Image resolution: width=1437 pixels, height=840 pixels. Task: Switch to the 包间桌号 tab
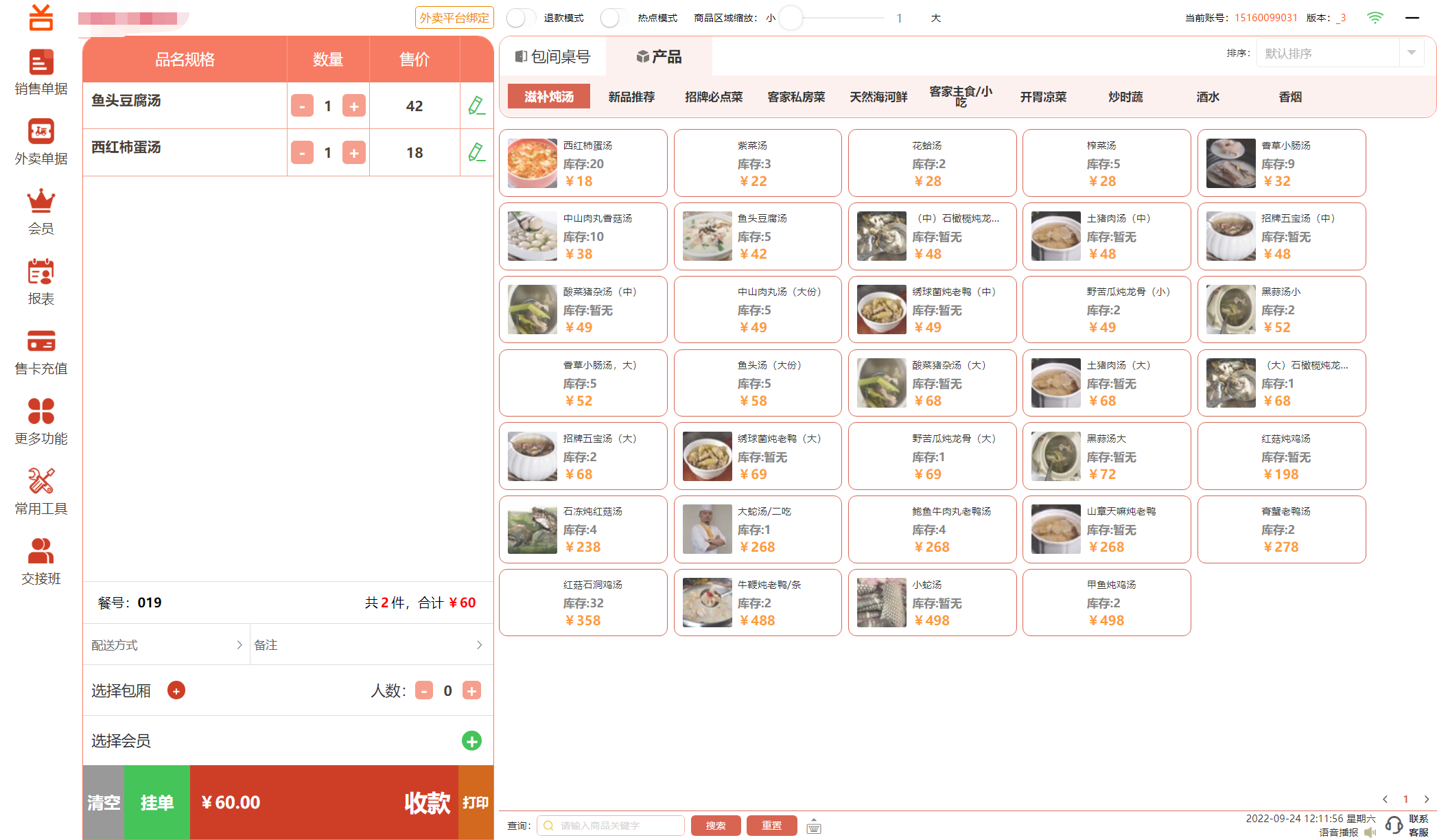point(553,57)
